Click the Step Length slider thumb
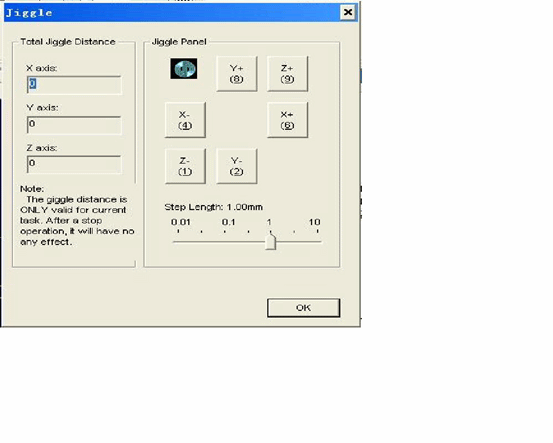 (271, 242)
